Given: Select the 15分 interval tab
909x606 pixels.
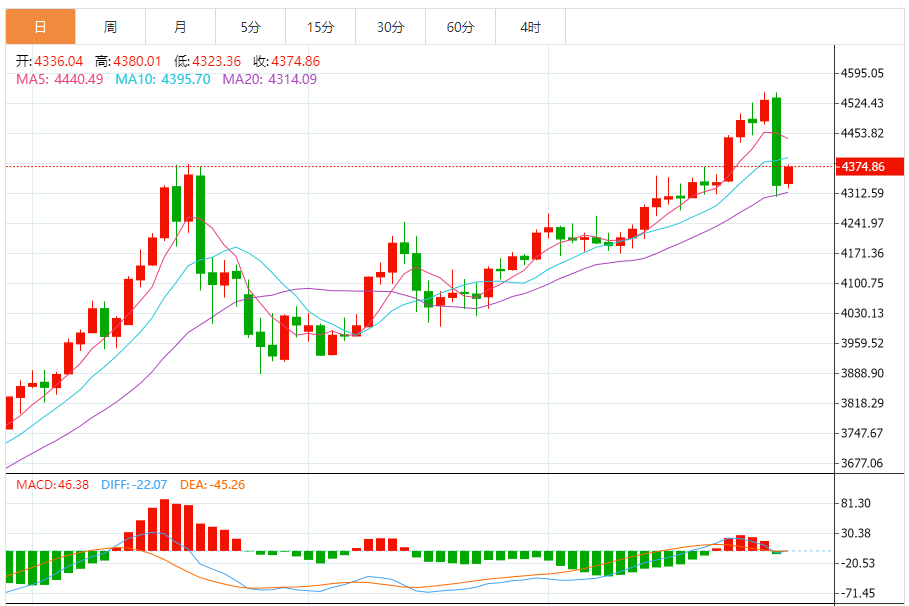Looking at the screenshot, I should pos(320,27).
